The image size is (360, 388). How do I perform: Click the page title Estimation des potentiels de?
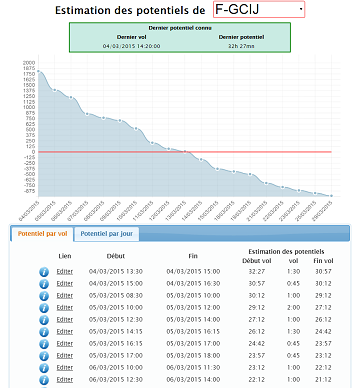130,10
